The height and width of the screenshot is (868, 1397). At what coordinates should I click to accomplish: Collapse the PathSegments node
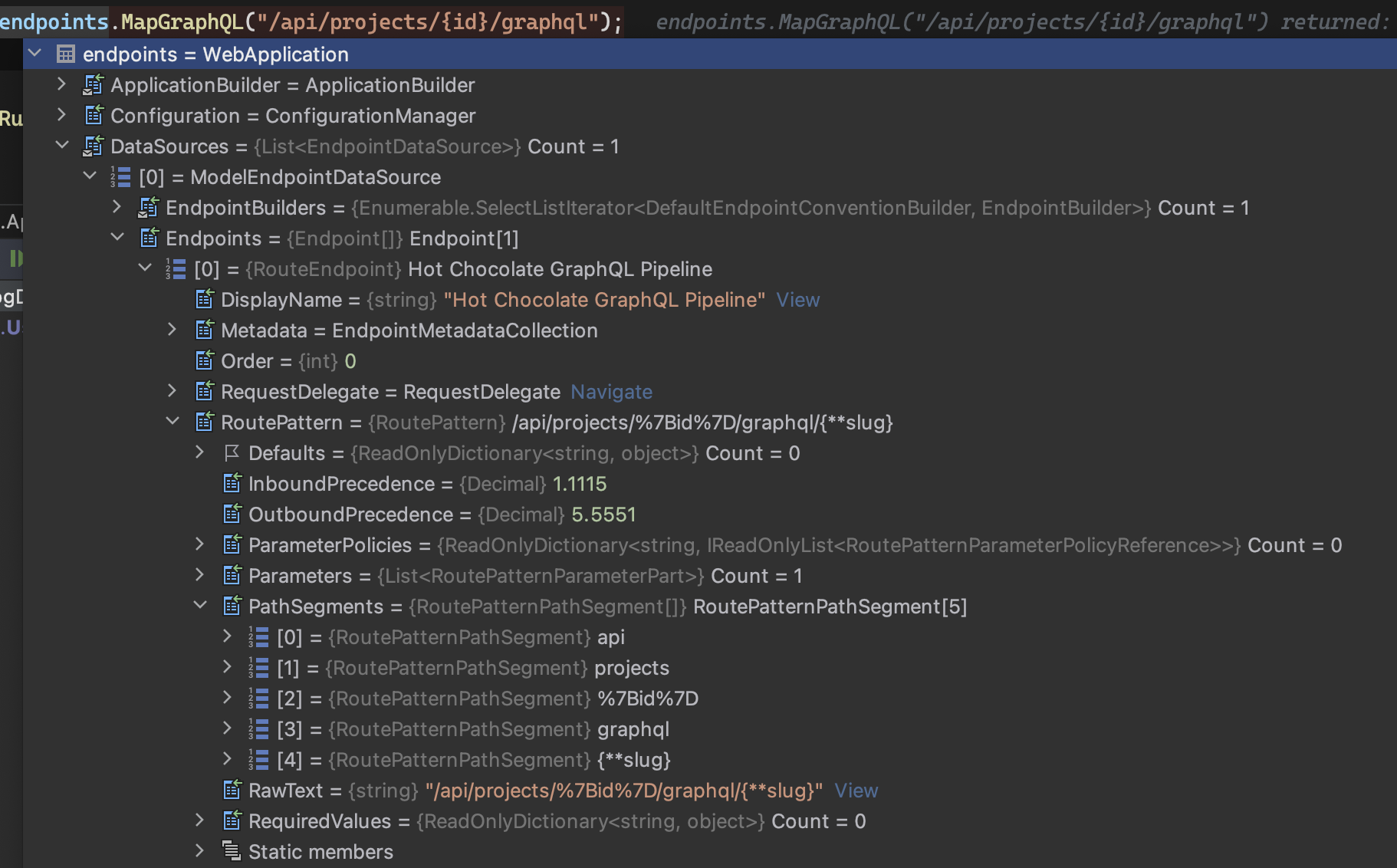click(199, 606)
